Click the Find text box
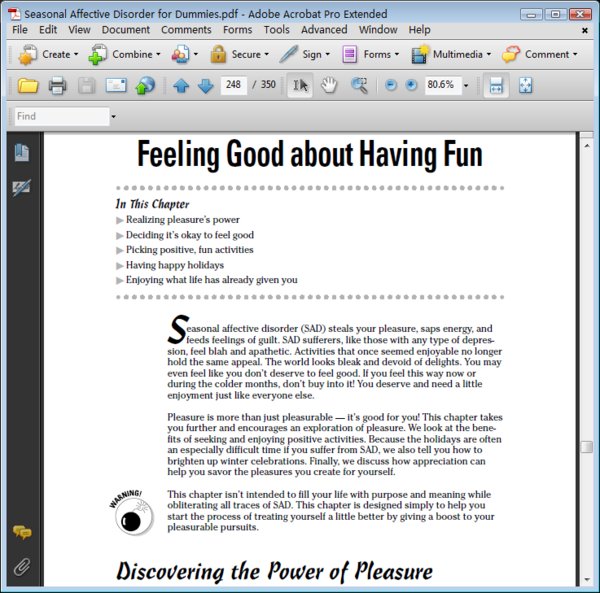The height and width of the screenshot is (593, 600). tap(62, 116)
